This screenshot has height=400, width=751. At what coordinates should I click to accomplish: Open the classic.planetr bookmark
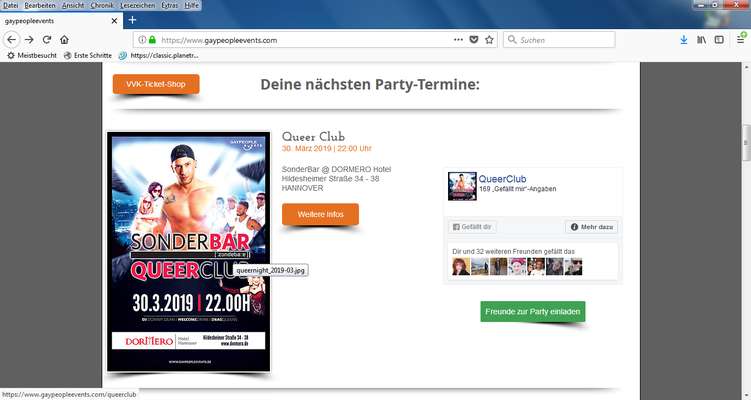[x=159, y=56]
